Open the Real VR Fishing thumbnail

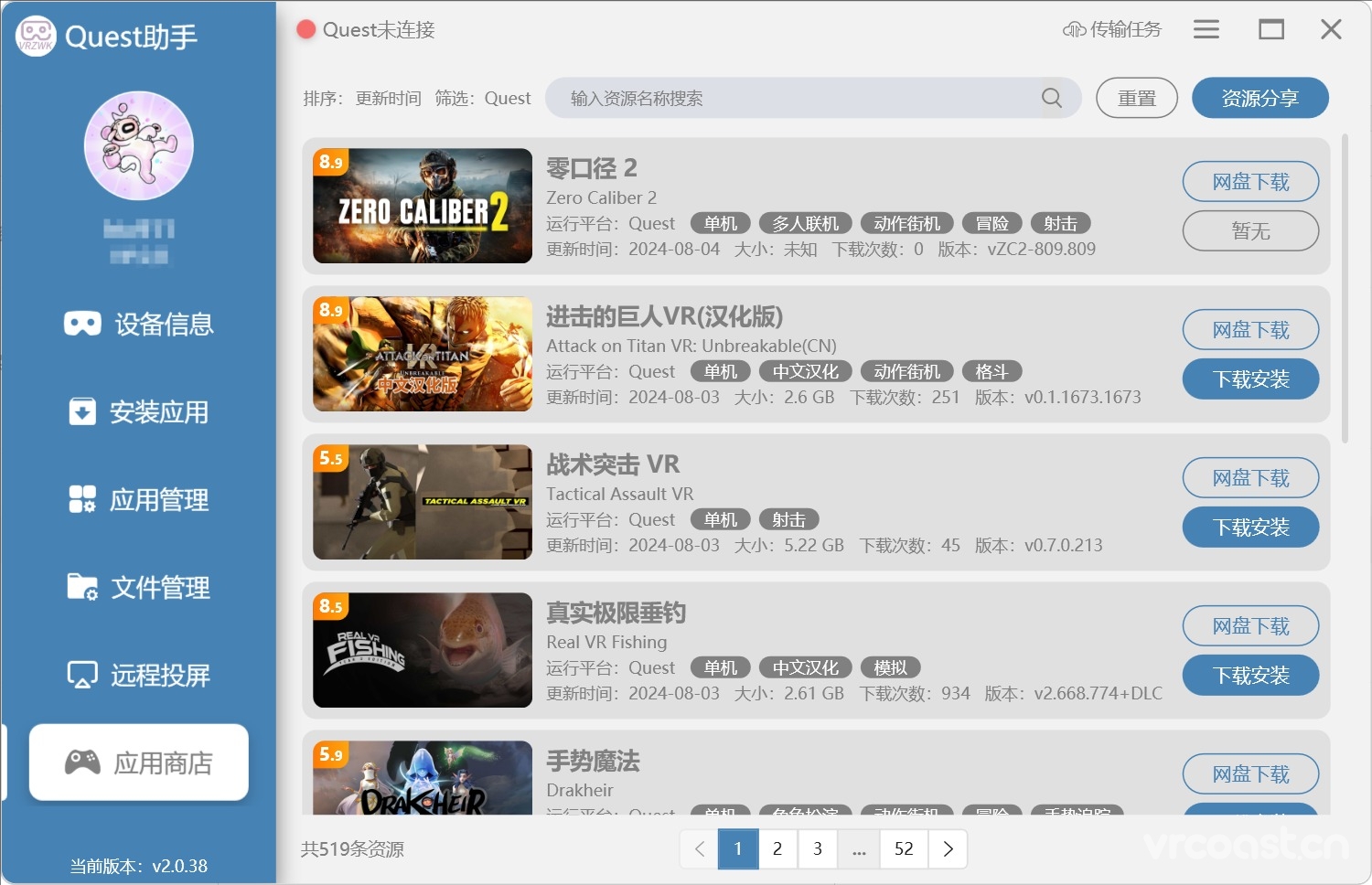(x=423, y=650)
